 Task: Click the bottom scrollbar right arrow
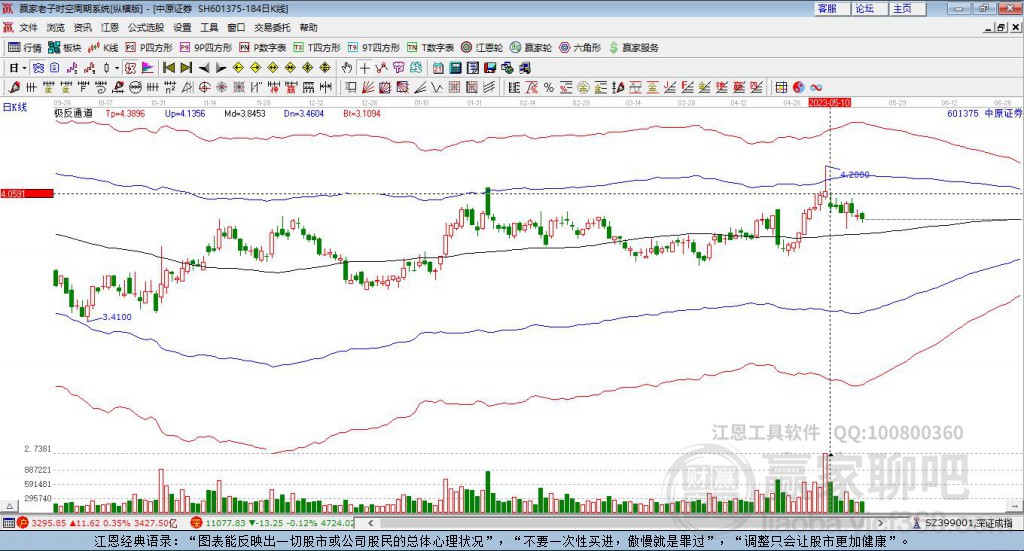(880, 523)
